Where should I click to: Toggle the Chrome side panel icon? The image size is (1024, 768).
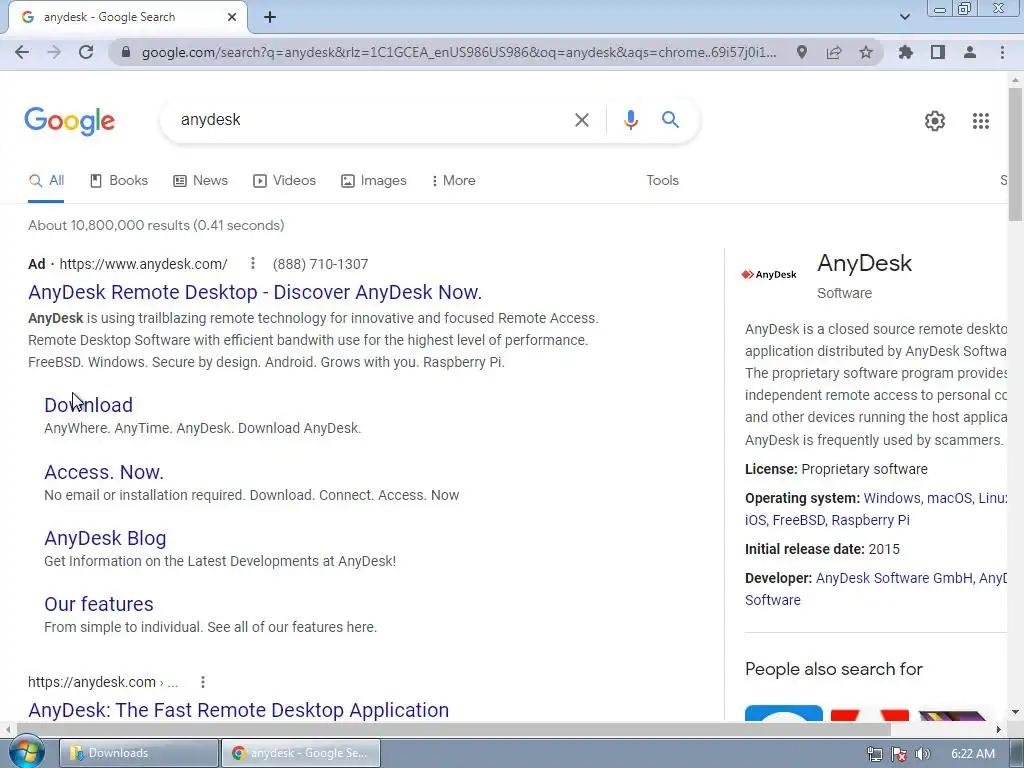coord(938,52)
